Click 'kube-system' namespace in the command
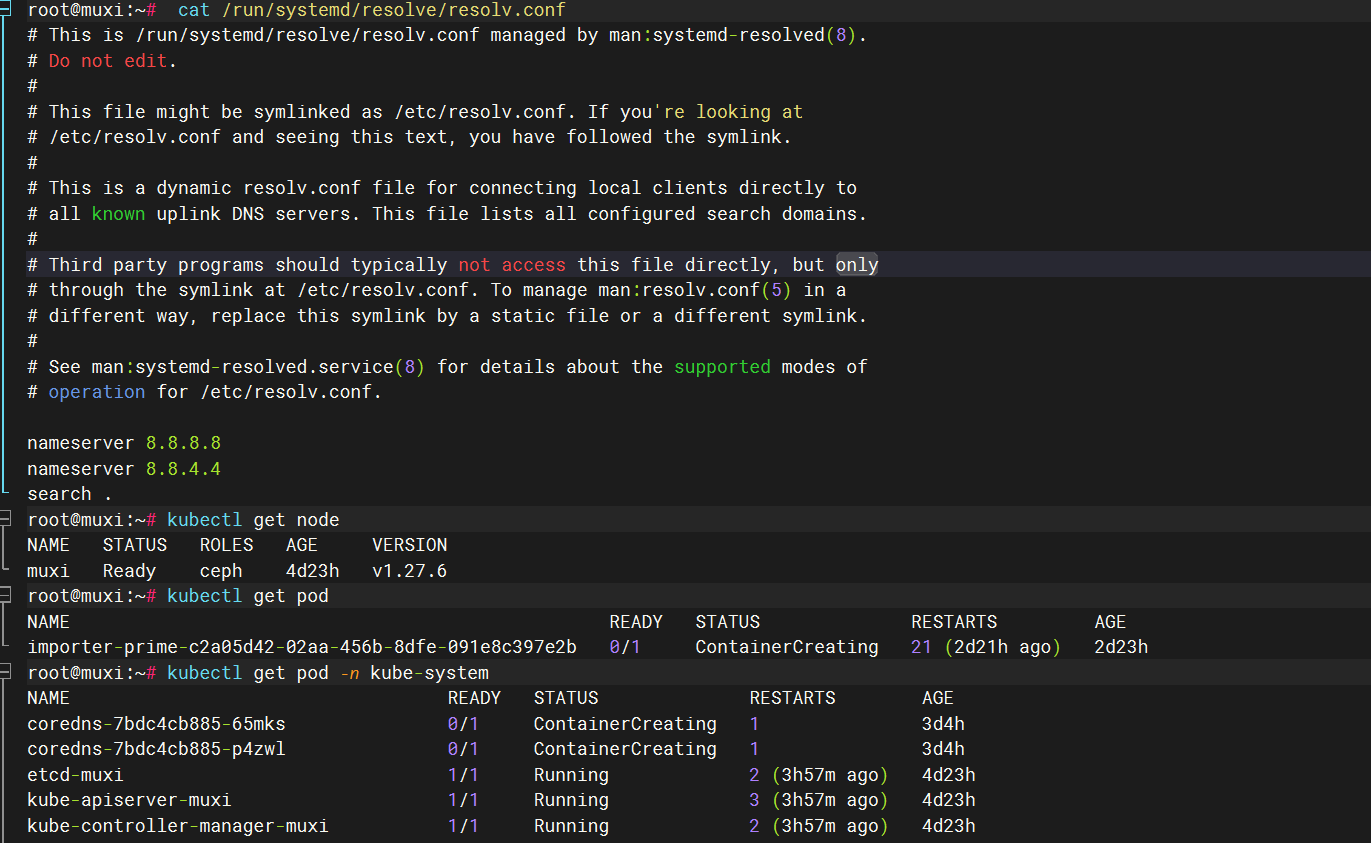 [430, 672]
